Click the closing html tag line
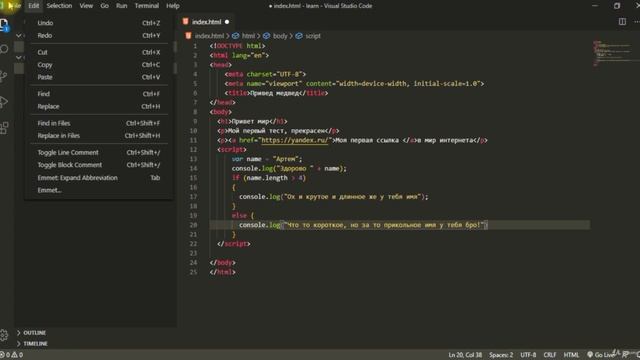Viewport: 640px width, 360px height. (222, 272)
